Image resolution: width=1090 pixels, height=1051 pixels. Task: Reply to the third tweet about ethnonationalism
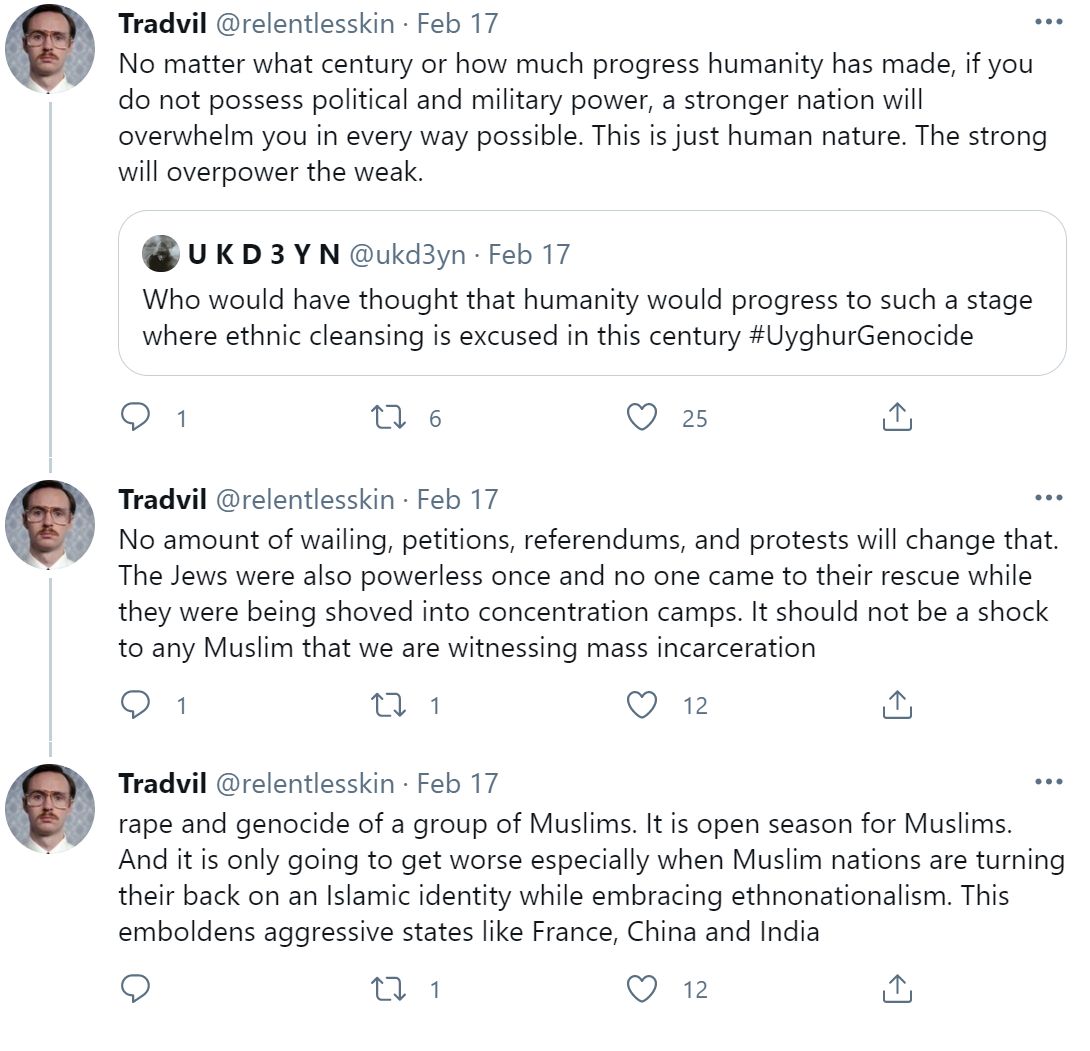tap(135, 989)
